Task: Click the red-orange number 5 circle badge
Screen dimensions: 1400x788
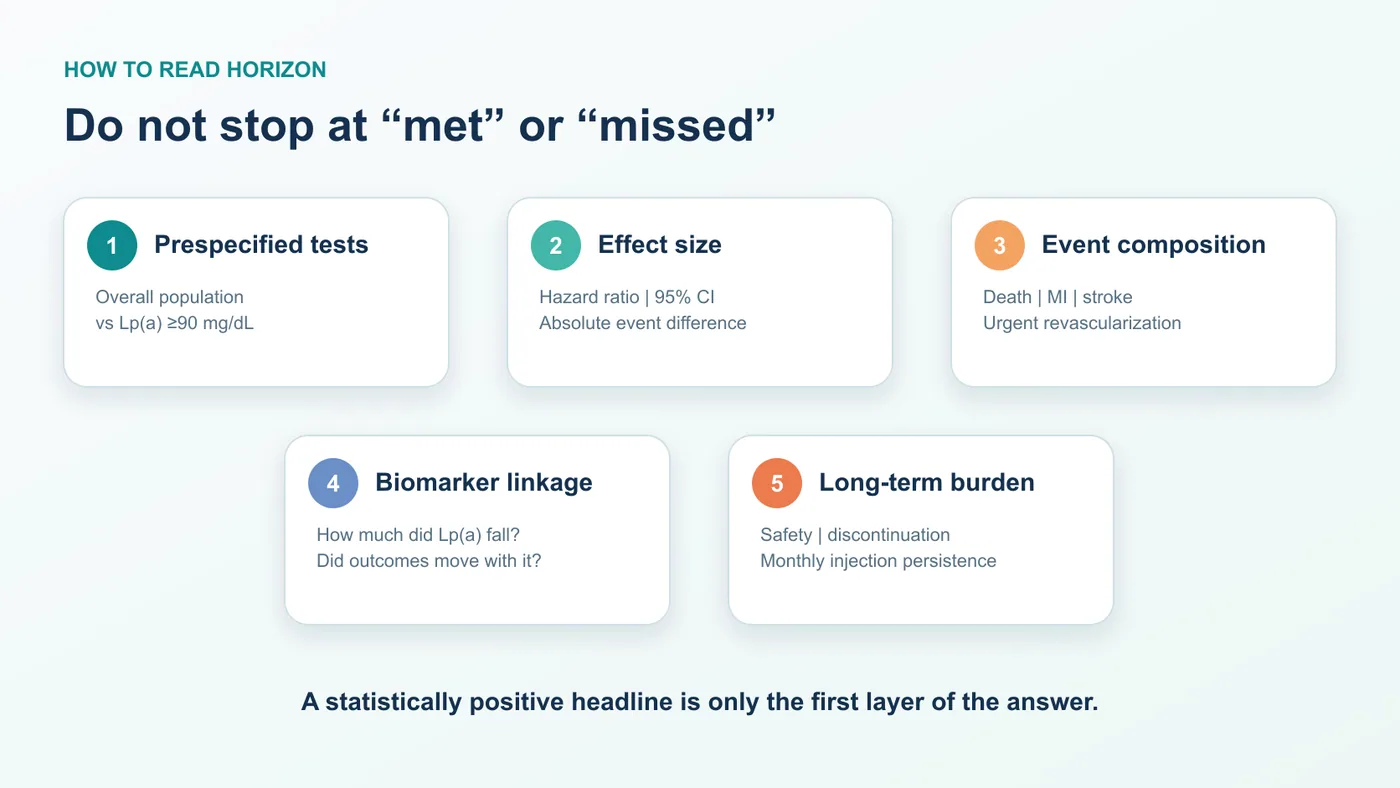Action: pyautogui.click(x=777, y=483)
